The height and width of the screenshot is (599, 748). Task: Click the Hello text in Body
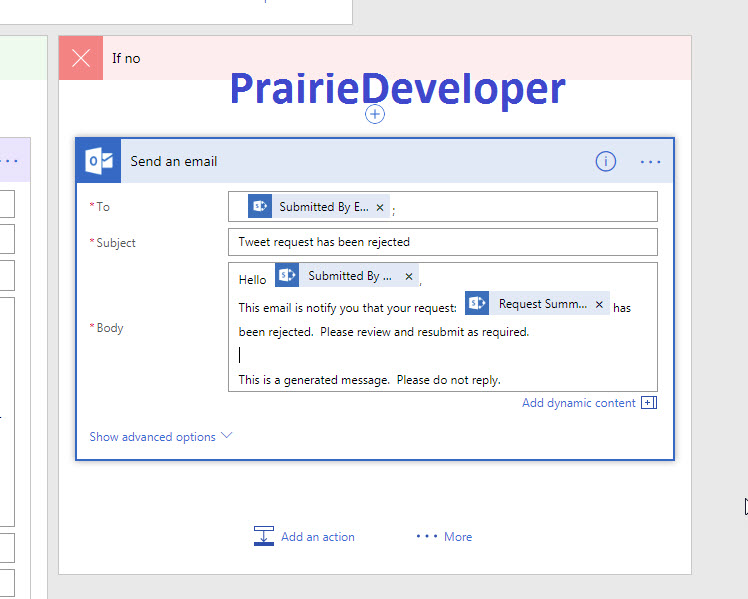[x=252, y=280]
